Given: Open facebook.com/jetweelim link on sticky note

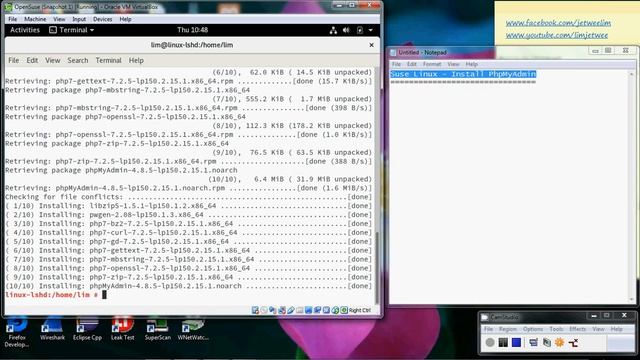Looking at the screenshot, I should [558, 23].
